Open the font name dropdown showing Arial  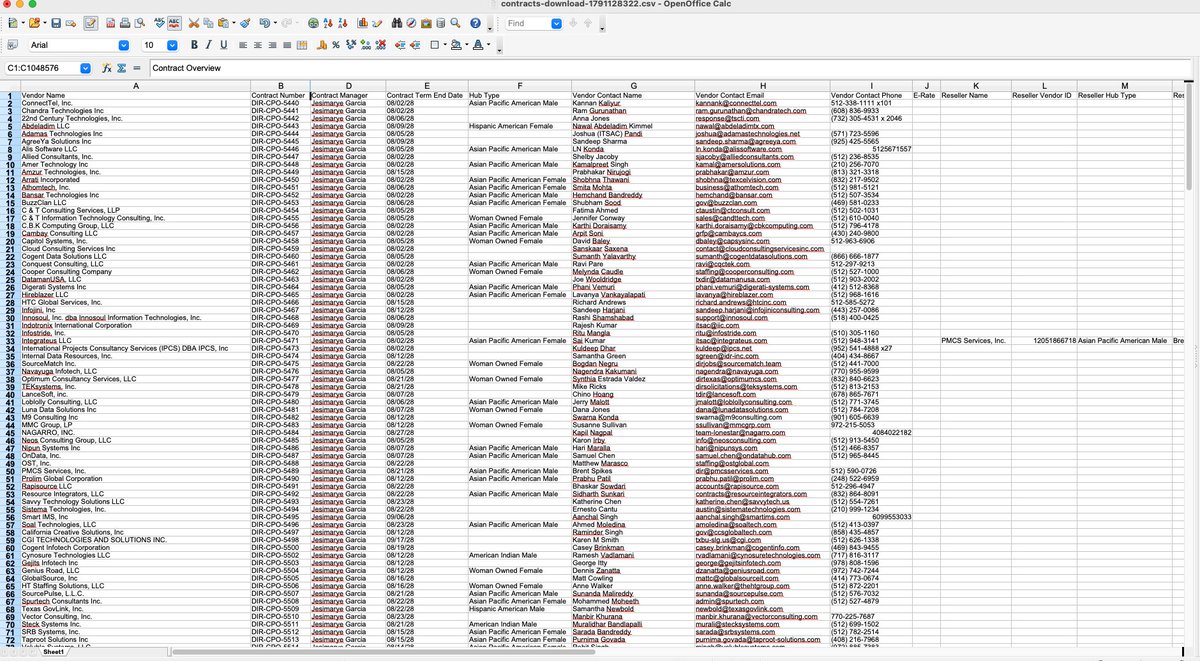pyautogui.click(x=124, y=45)
